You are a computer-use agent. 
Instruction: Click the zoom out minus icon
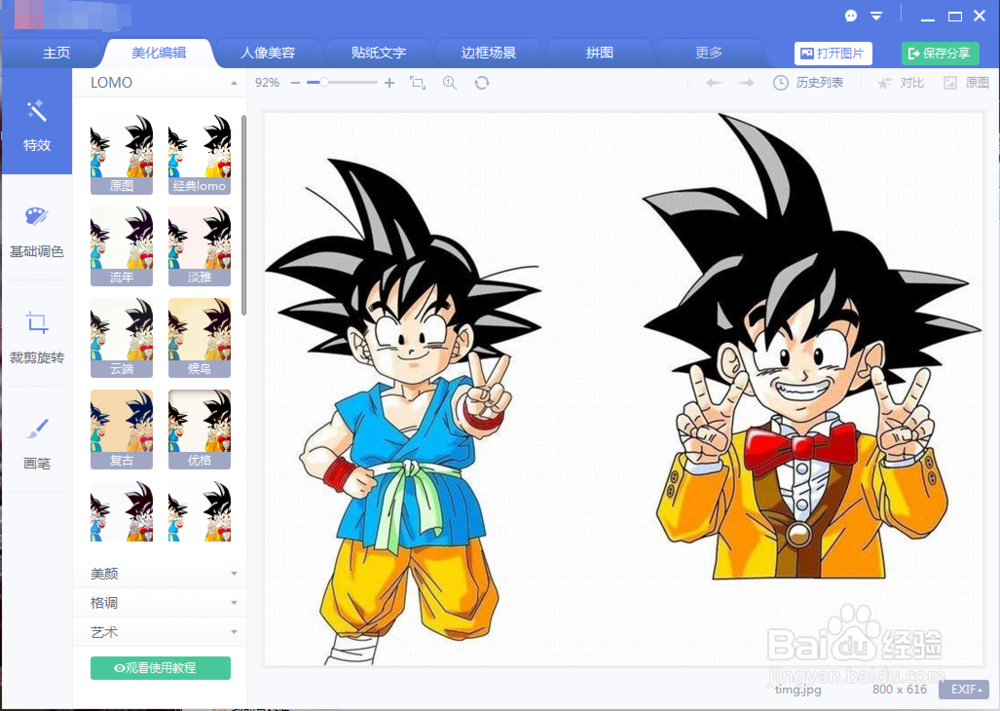point(295,83)
